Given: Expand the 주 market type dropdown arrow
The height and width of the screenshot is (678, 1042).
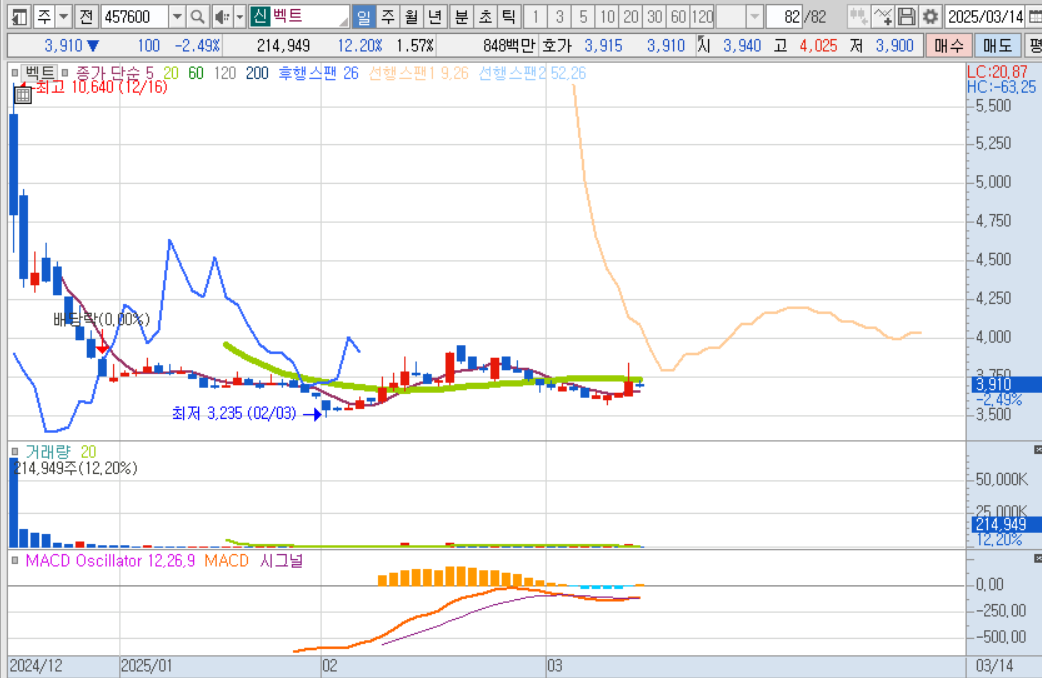Looking at the screenshot, I should tap(64, 16).
